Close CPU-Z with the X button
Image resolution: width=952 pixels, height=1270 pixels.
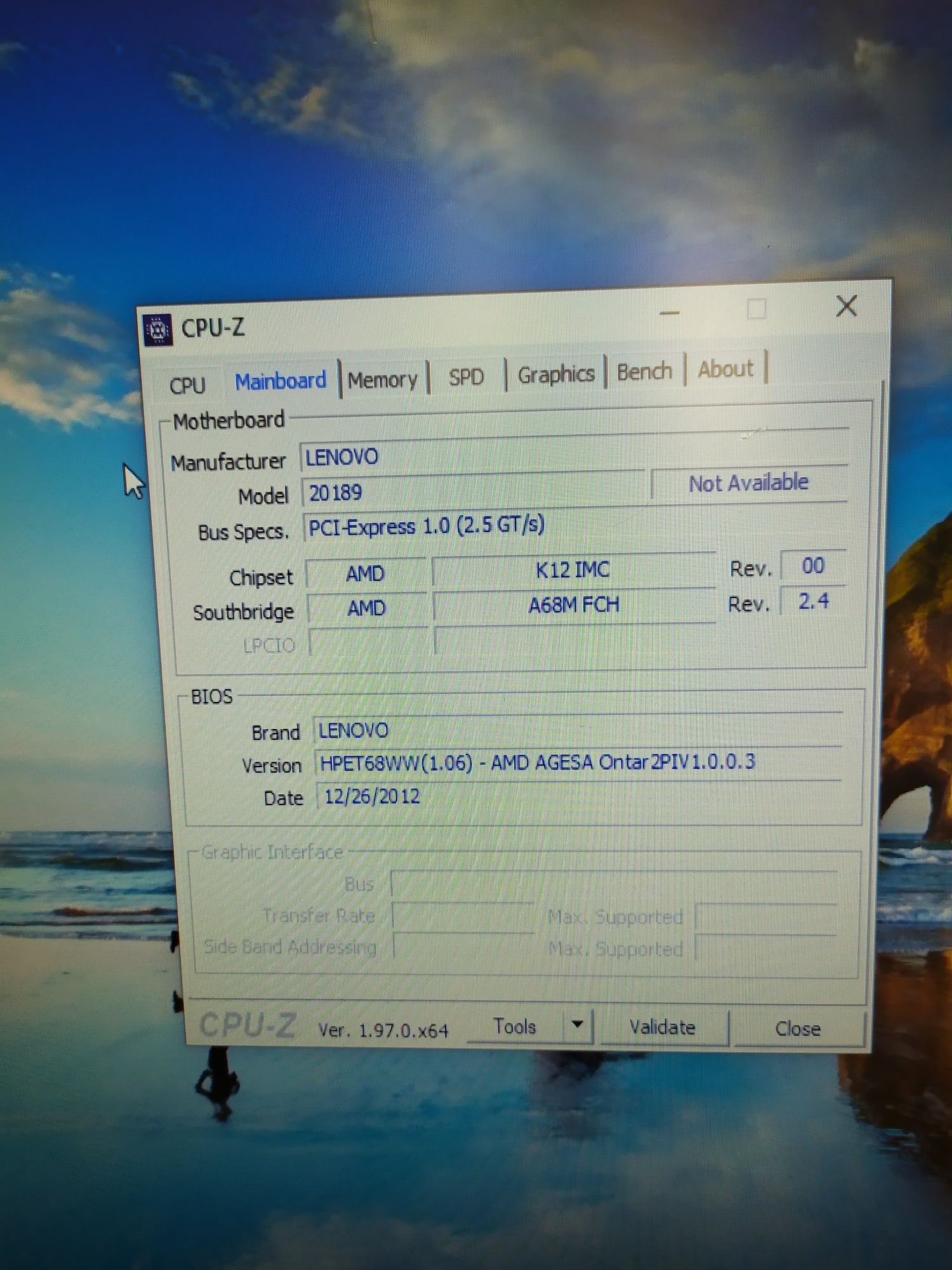tap(847, 306)
